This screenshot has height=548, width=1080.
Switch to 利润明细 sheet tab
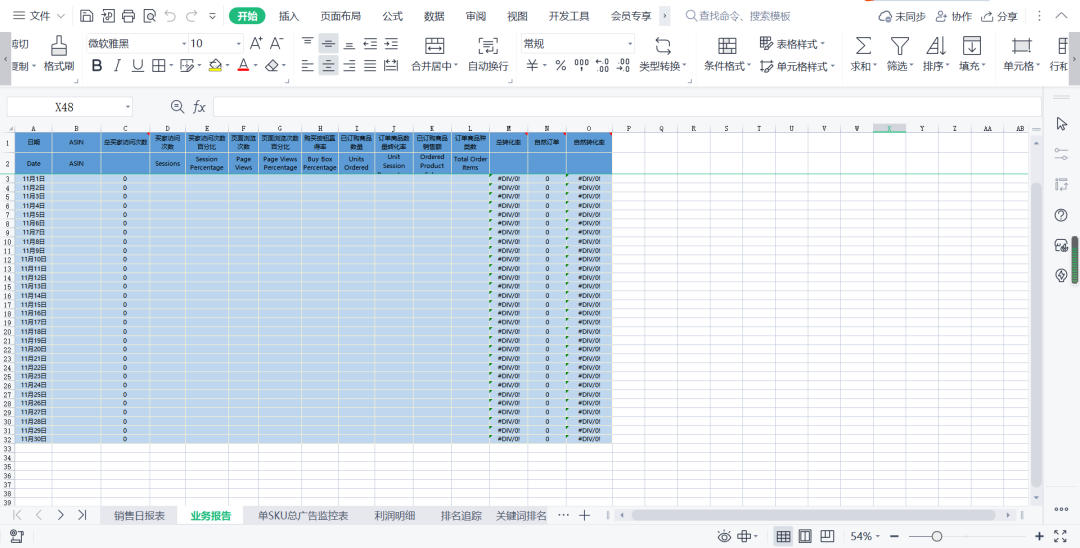[x=395, y=515]
